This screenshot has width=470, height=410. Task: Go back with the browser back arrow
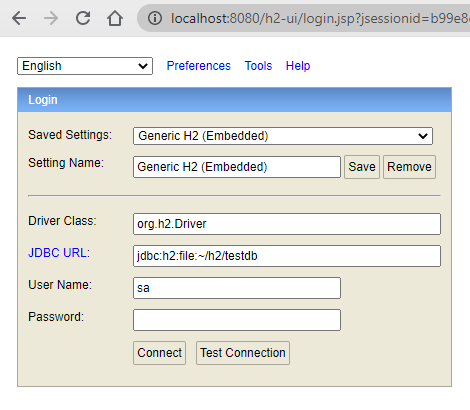pos(19,18)
